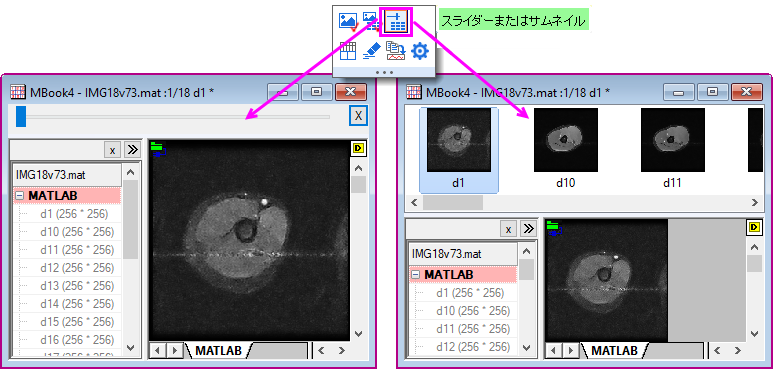Select d1 (256 * 256) in left window tree

coord(74,214)
